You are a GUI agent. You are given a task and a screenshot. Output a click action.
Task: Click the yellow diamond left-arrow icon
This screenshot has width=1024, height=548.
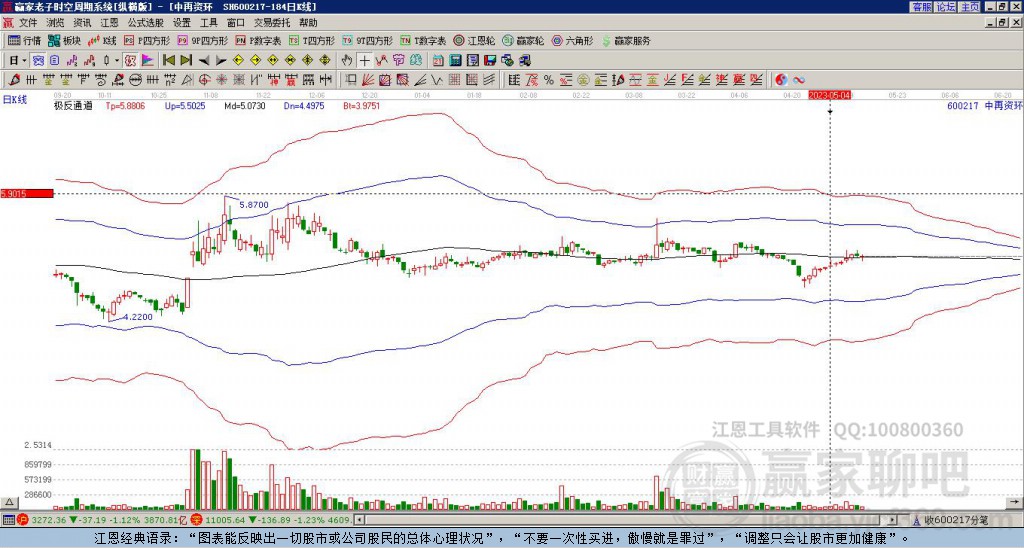pos(238,61)
